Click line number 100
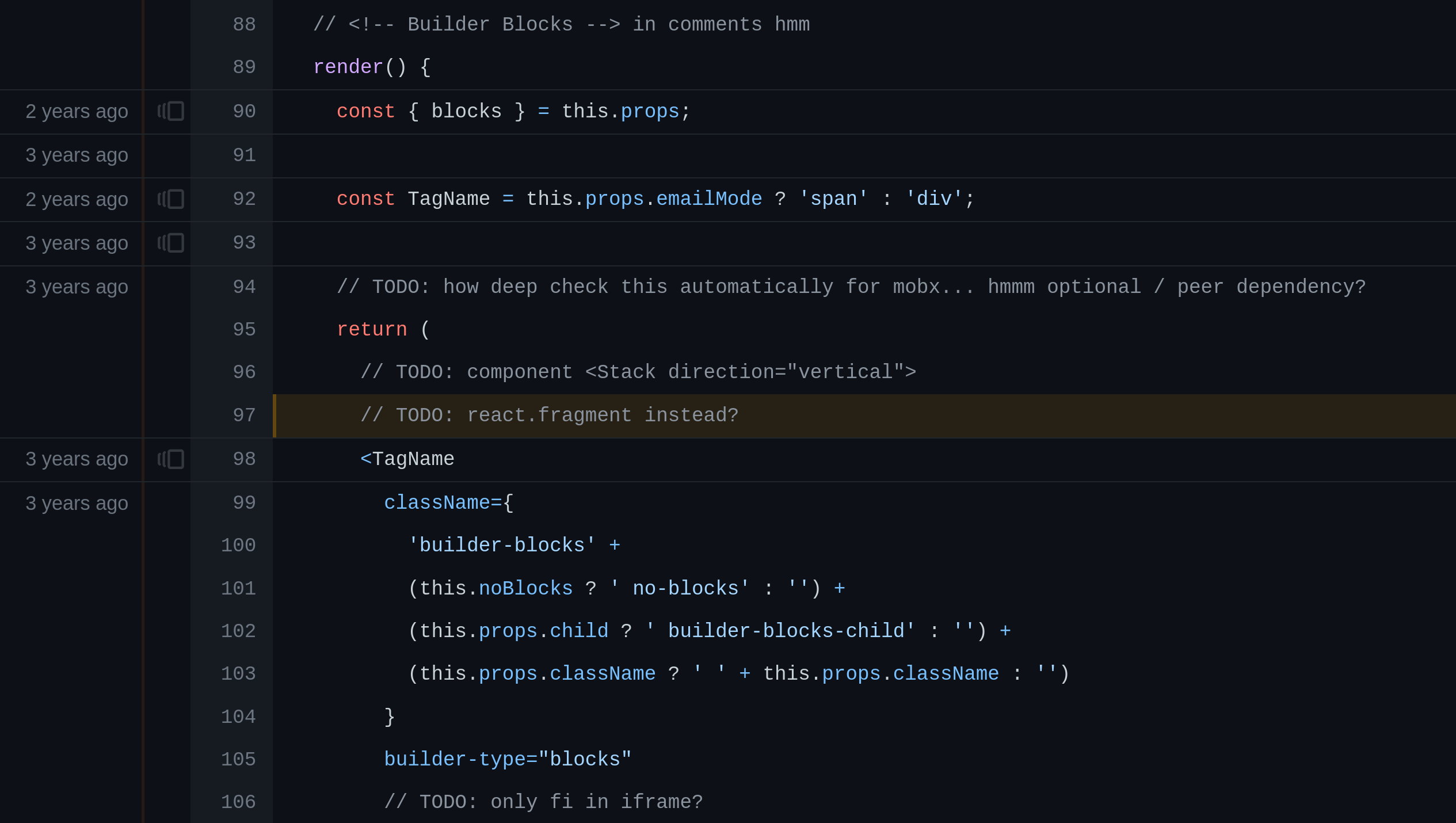The width and height of the screenshot is (1456, 823). point(238,546)
